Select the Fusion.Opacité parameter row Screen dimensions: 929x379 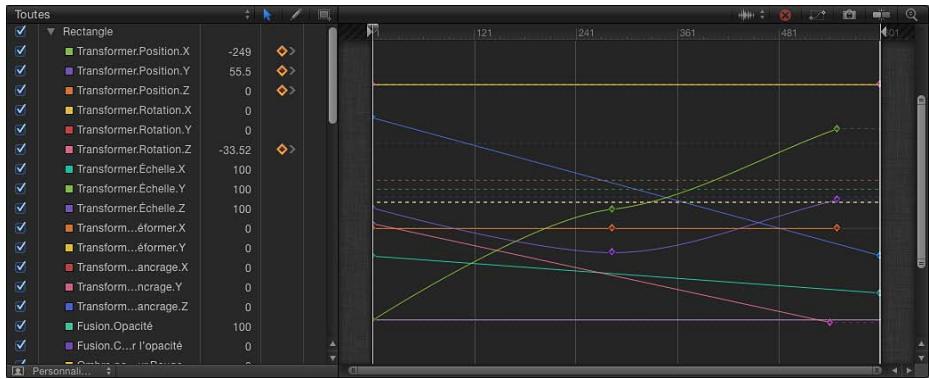point(172,326)
